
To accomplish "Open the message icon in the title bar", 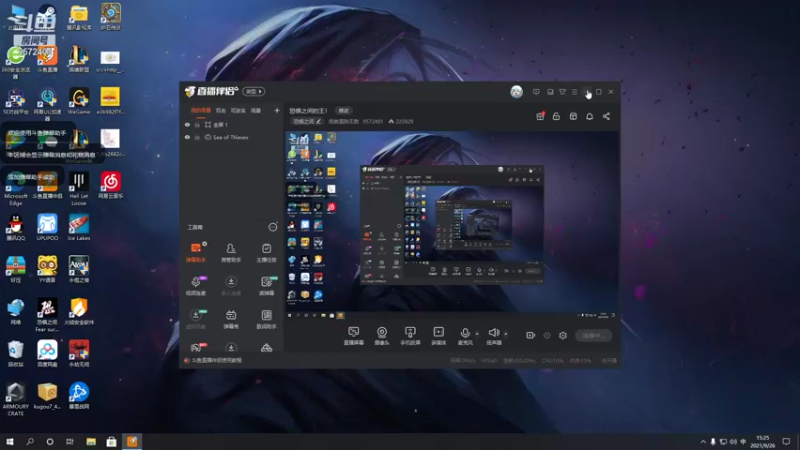I will point(536,92).
